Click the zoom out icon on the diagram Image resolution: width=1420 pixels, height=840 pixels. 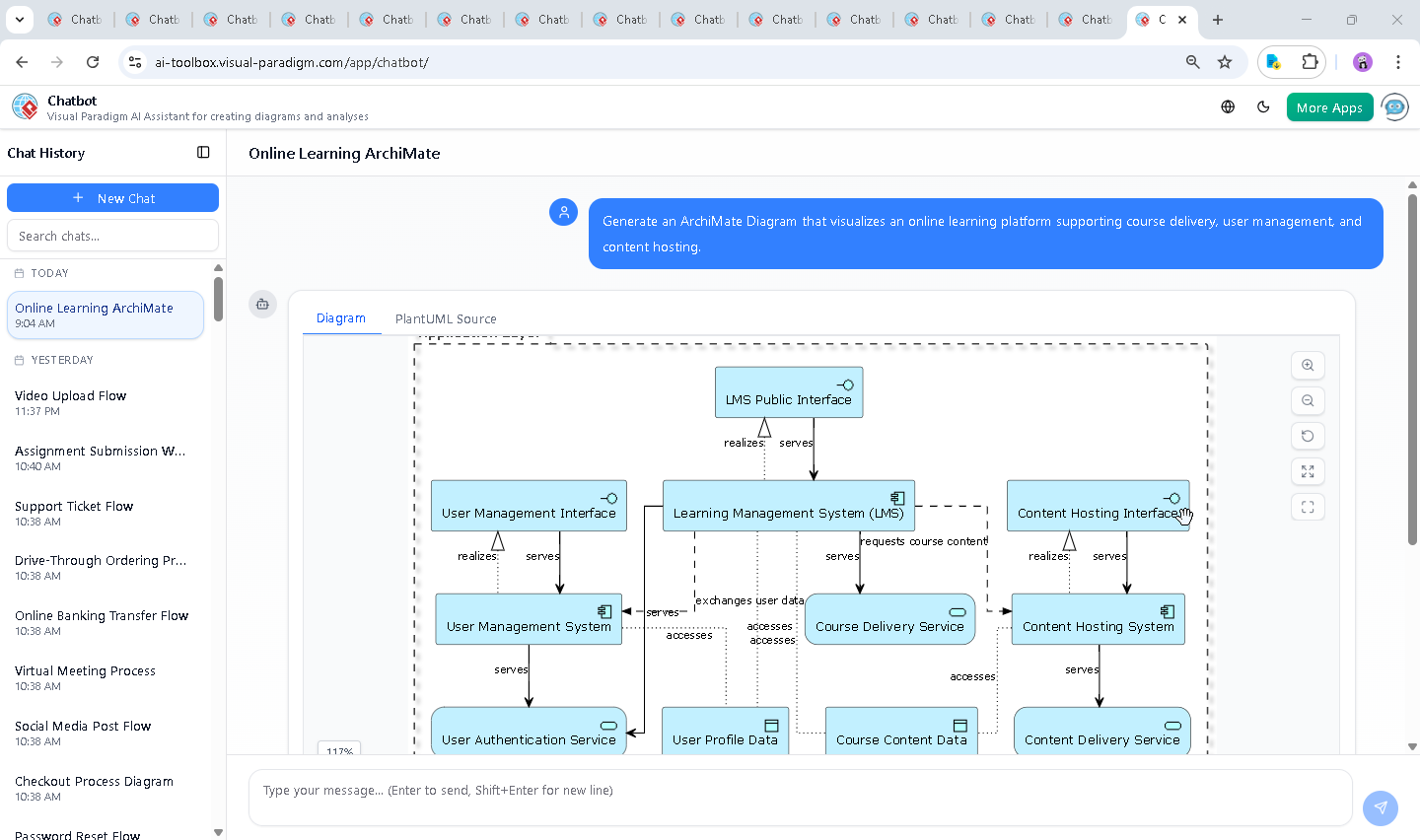(1308, 400)
